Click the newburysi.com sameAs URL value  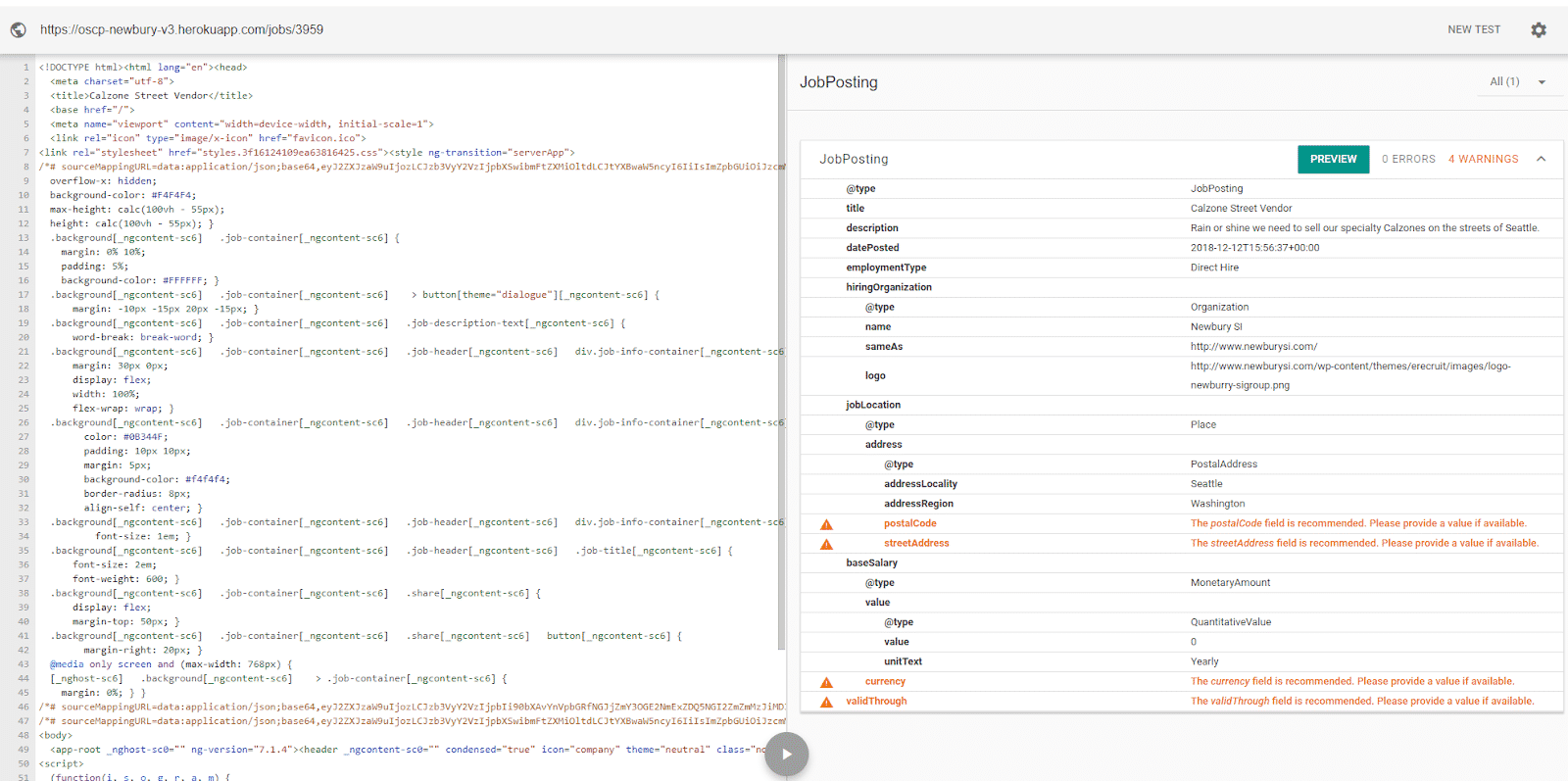click(x=1253, y=346)
